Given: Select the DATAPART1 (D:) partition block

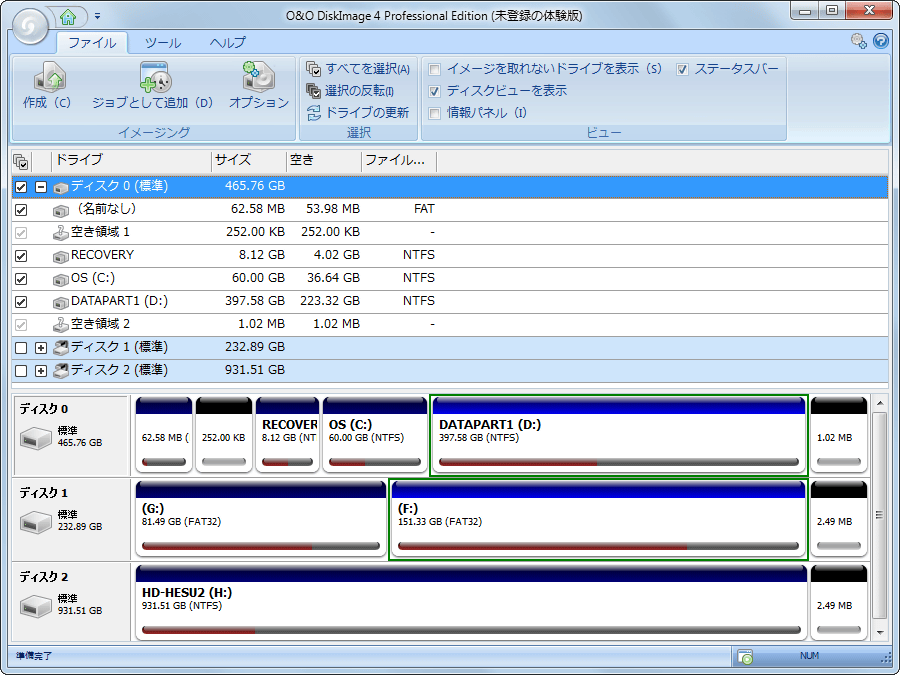Looking at the screenshot, I should click(x=619, y=435).
